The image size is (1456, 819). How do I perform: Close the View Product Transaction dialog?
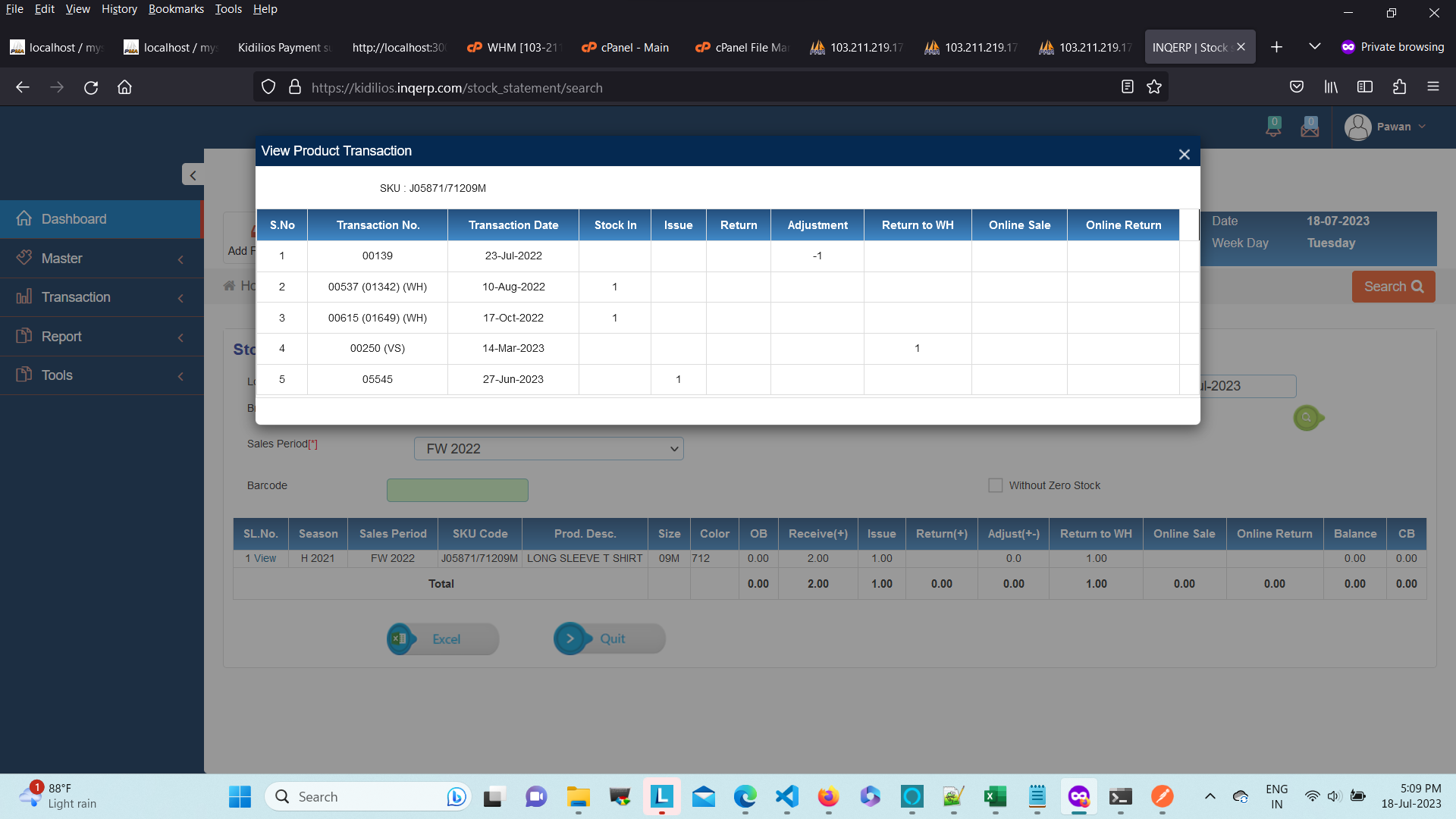[x=1184, y=155]
